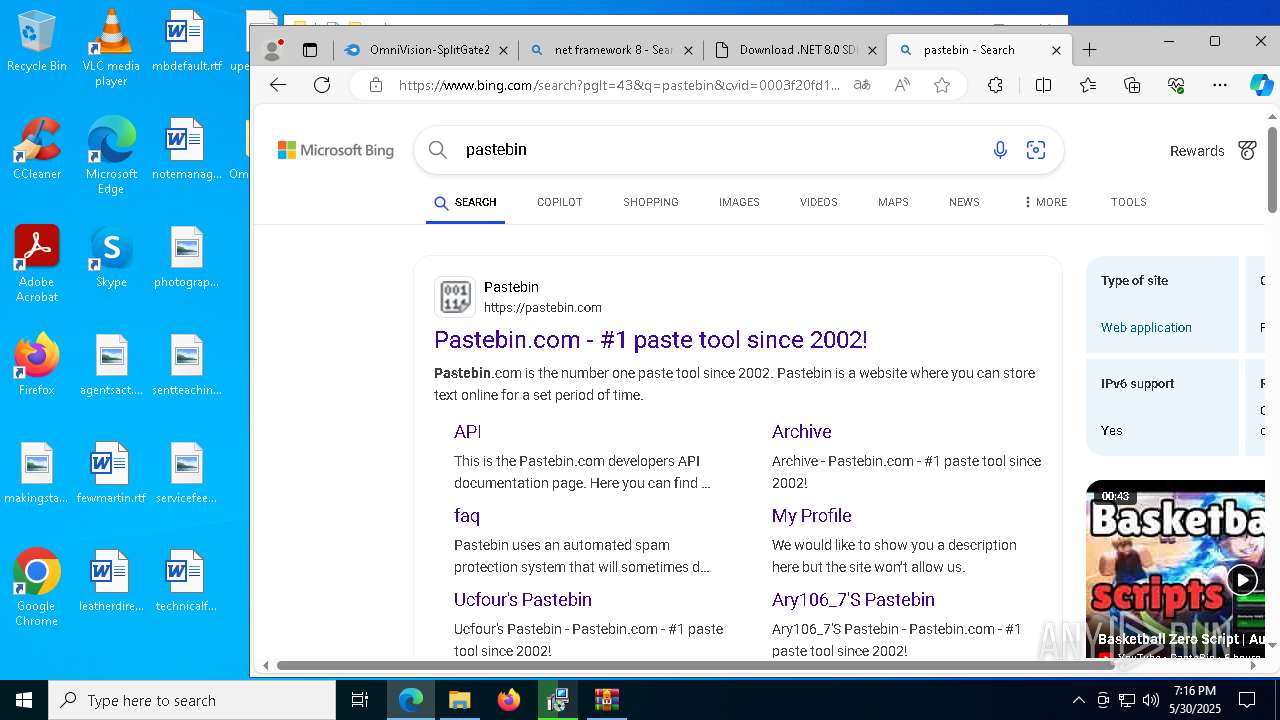The height and width of the screenshot is (720, 1280).
Task: Switch to the Download .NET 8.0 SDK tab
Action: pos(795,50)
